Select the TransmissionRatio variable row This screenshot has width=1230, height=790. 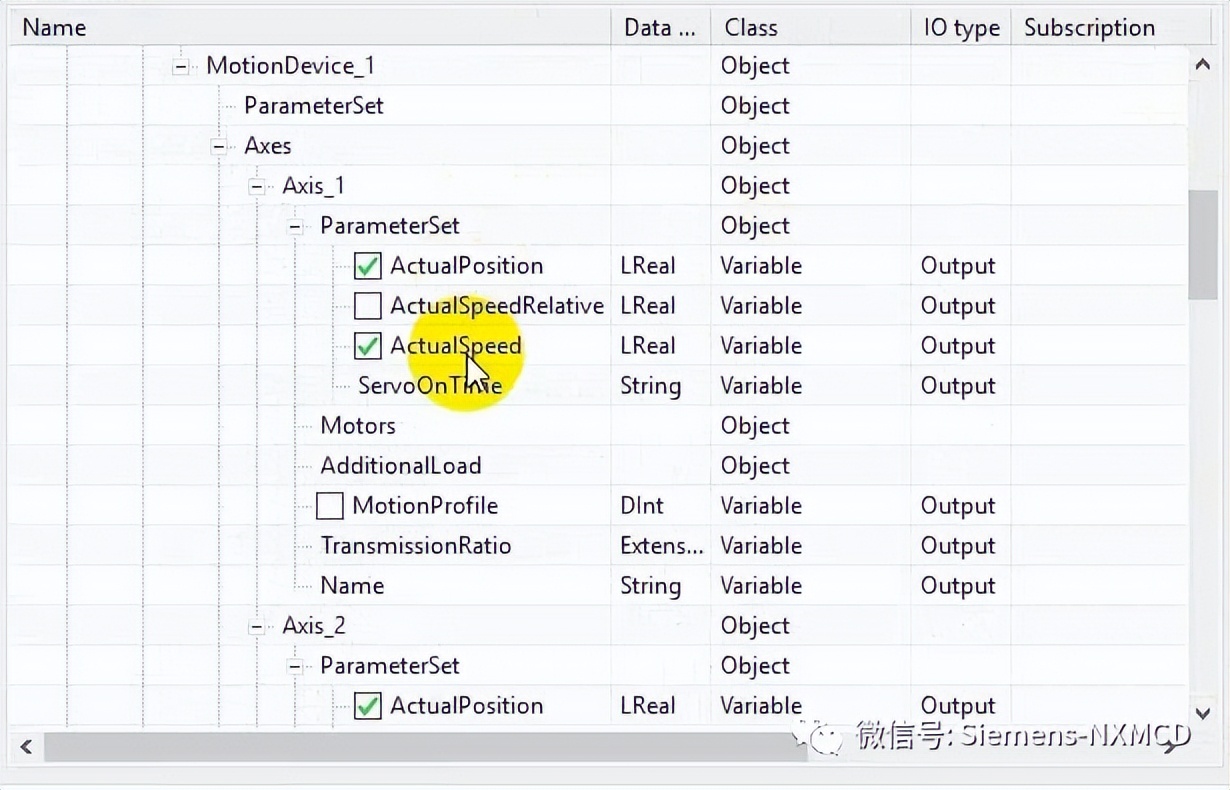coord(416,545)
